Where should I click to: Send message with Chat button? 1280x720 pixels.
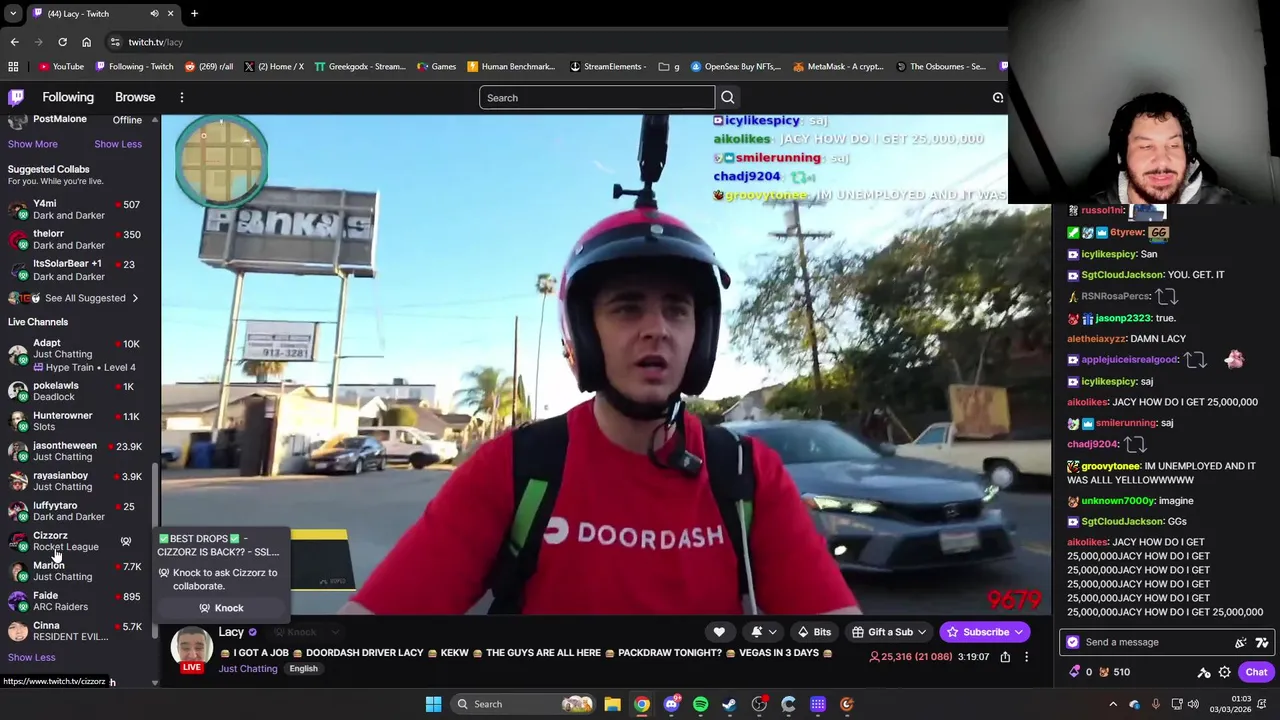(x=1256, y=672)
